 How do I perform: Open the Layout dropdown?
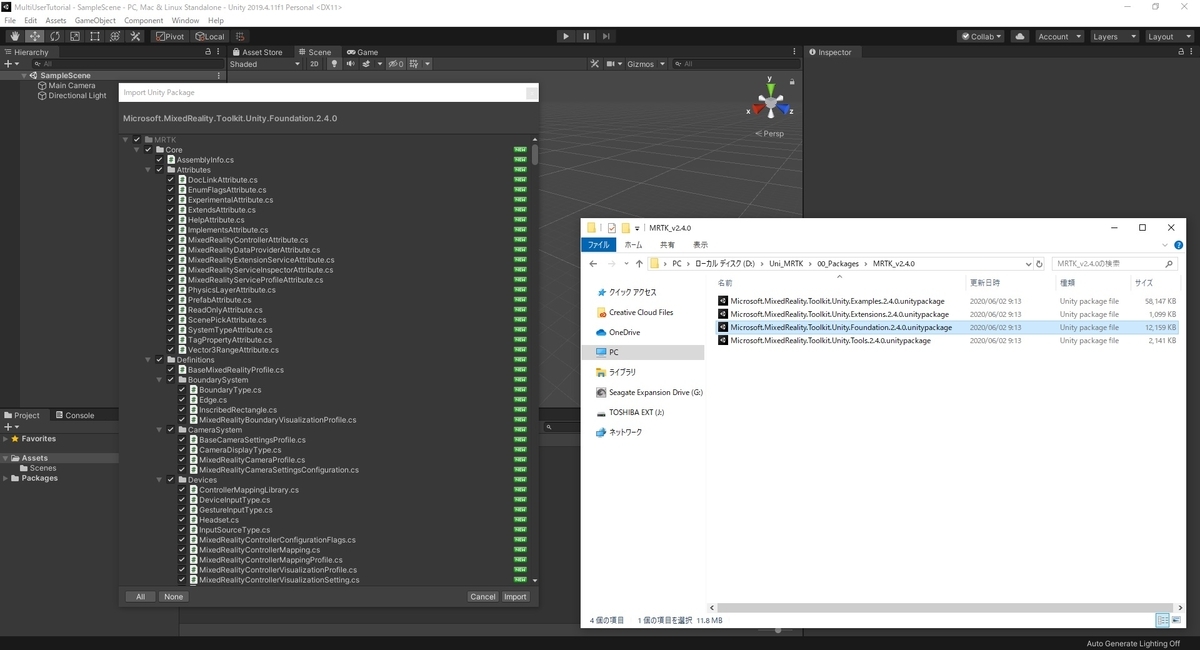pyautogui.click(x=1169, y=36)
